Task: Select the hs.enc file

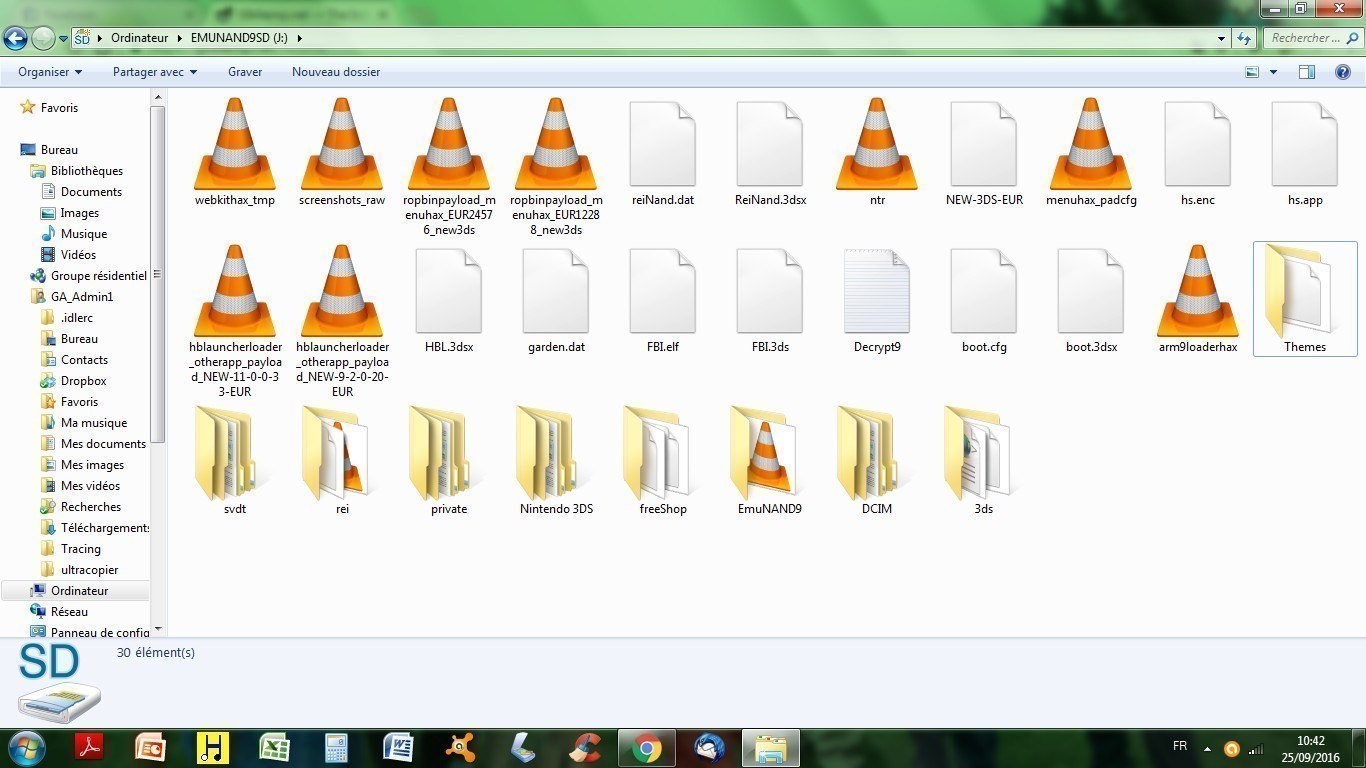Action: (x=1198, y=152)
